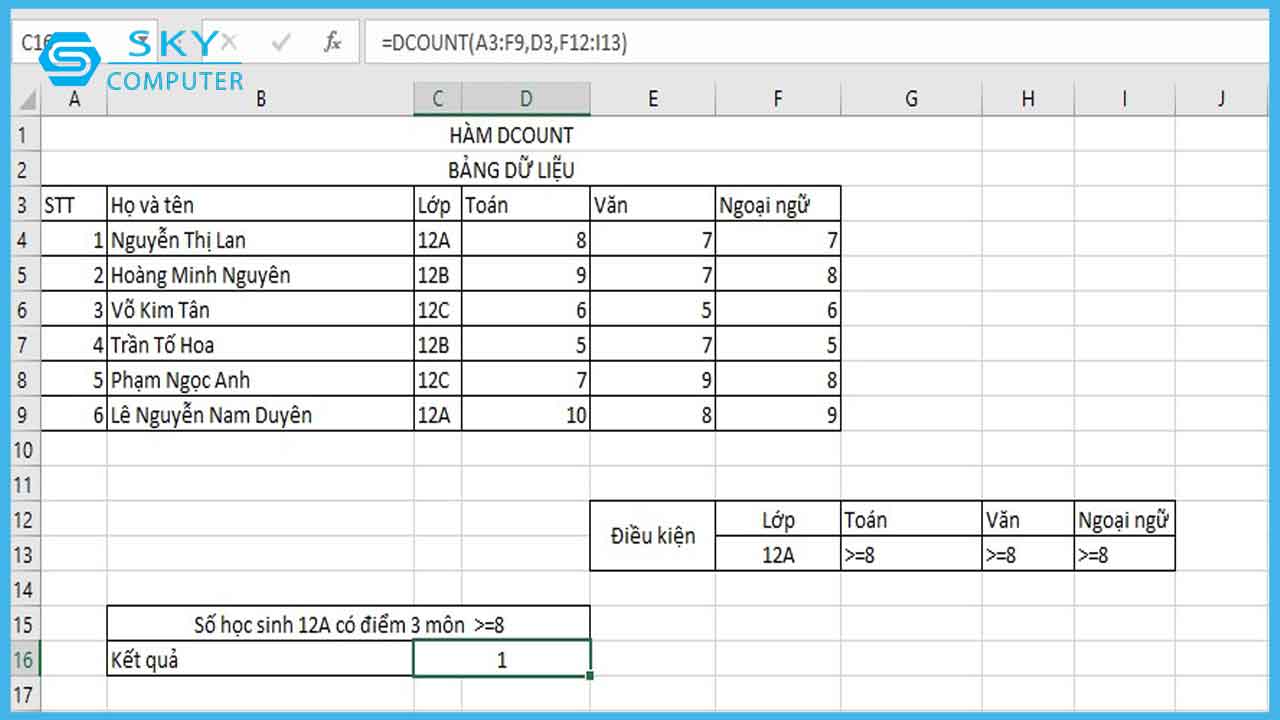This screenshot has height=720, width=1280.
Task: Select row 3 header
Action: (x=27, y=204)
